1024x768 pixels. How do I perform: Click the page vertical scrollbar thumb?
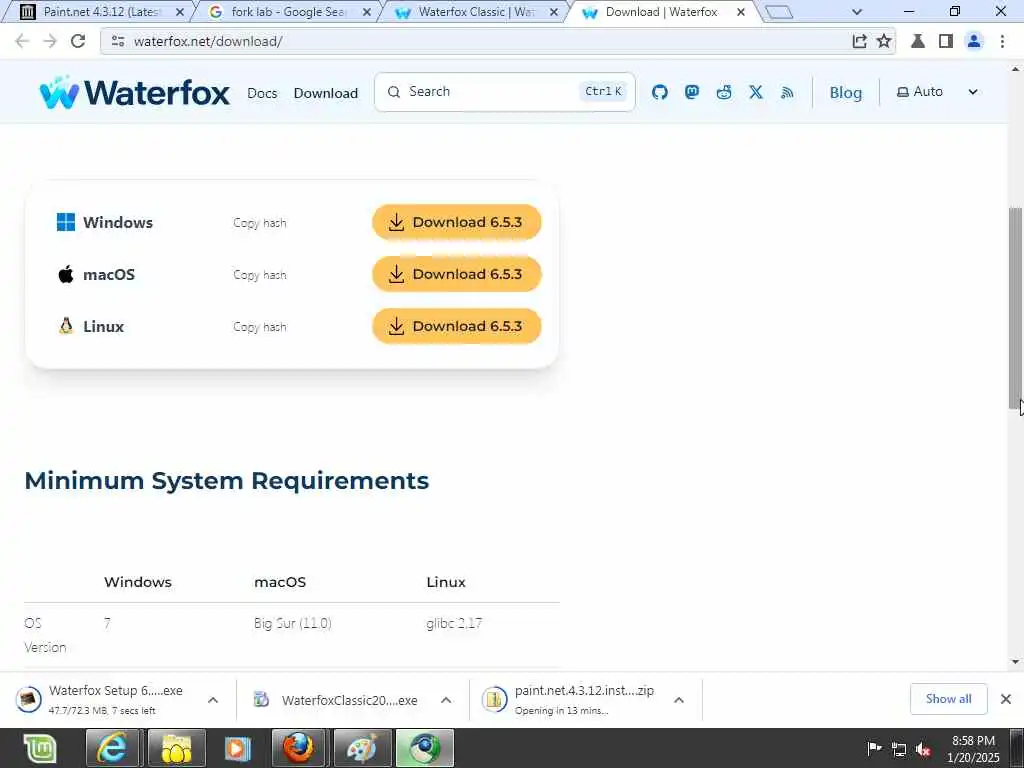[1016, 307]
